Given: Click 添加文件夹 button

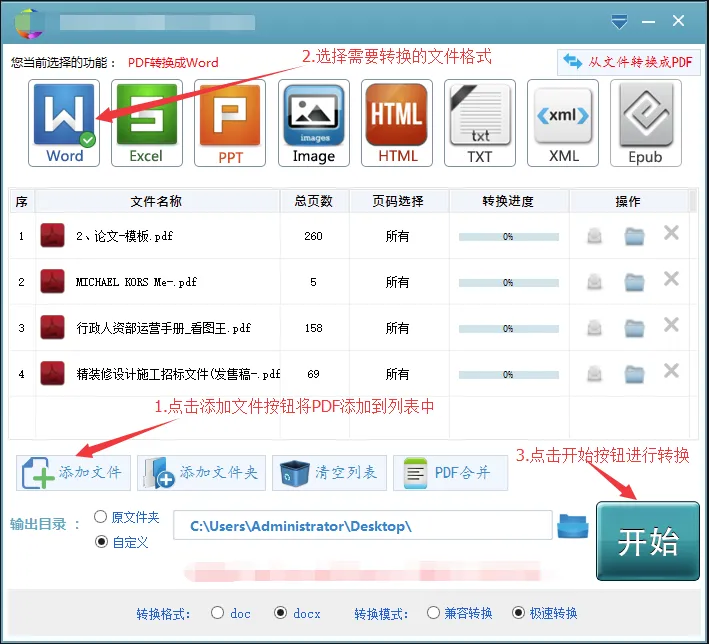Looking at the screenshot, I should [201, 473].
